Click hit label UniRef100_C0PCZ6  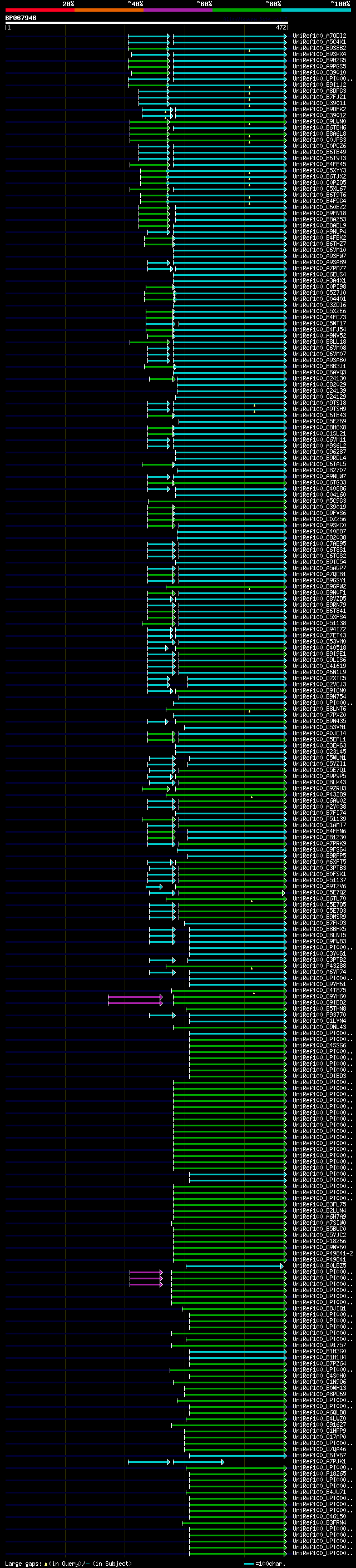tap(319, 146)
